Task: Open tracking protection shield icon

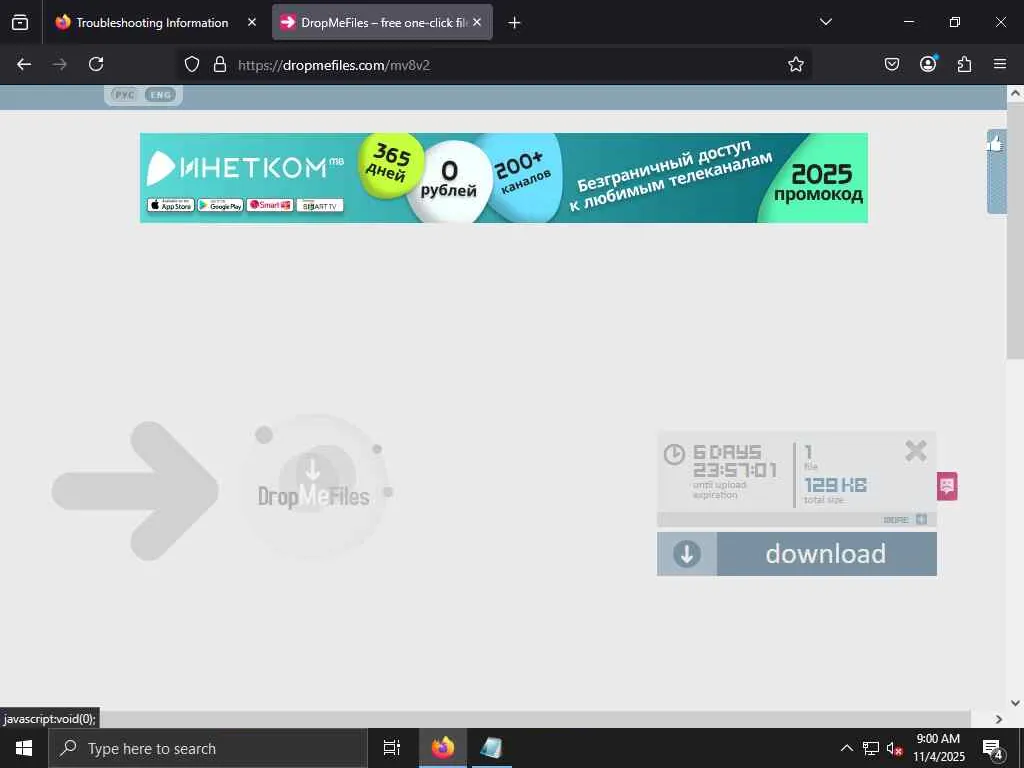Action: tap(191, 64)
